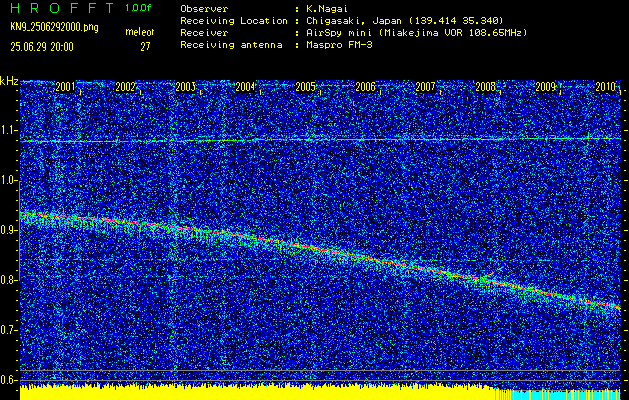The height and width of the screenshot is (400, 629).
Task: Click the 2002 time marker
Action: [125, 87]
